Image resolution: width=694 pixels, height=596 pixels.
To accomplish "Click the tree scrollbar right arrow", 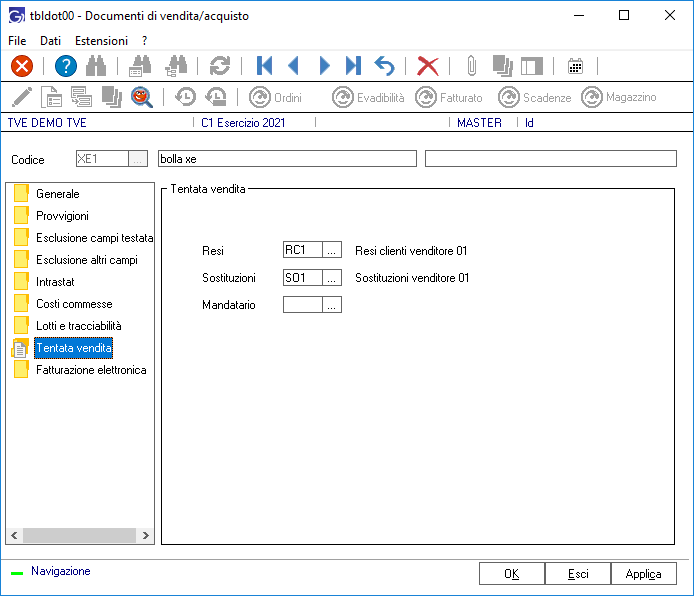I will click(146, 535).
